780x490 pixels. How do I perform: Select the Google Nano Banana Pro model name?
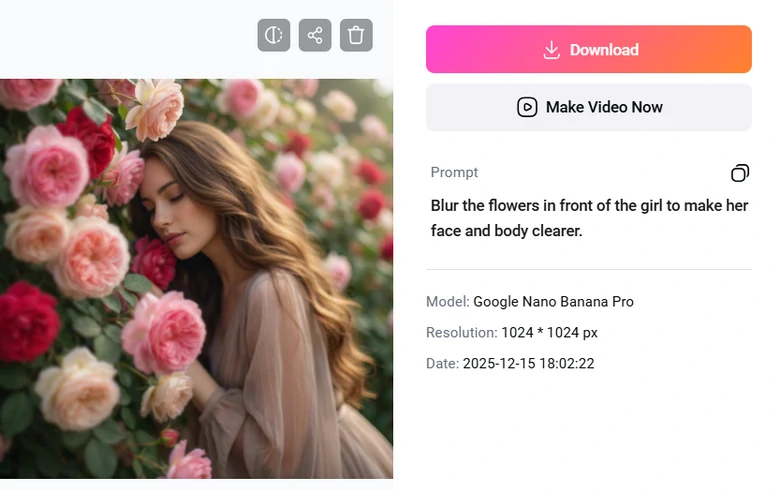(553, 302)
